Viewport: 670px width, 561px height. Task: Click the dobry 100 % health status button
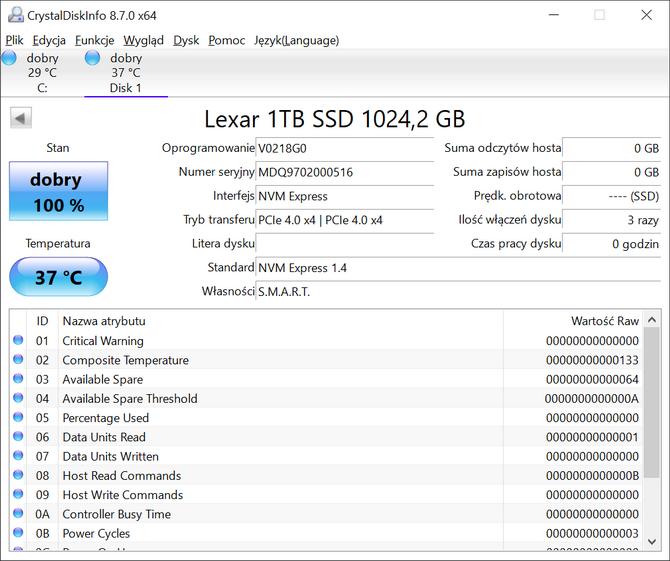point(59,191)
